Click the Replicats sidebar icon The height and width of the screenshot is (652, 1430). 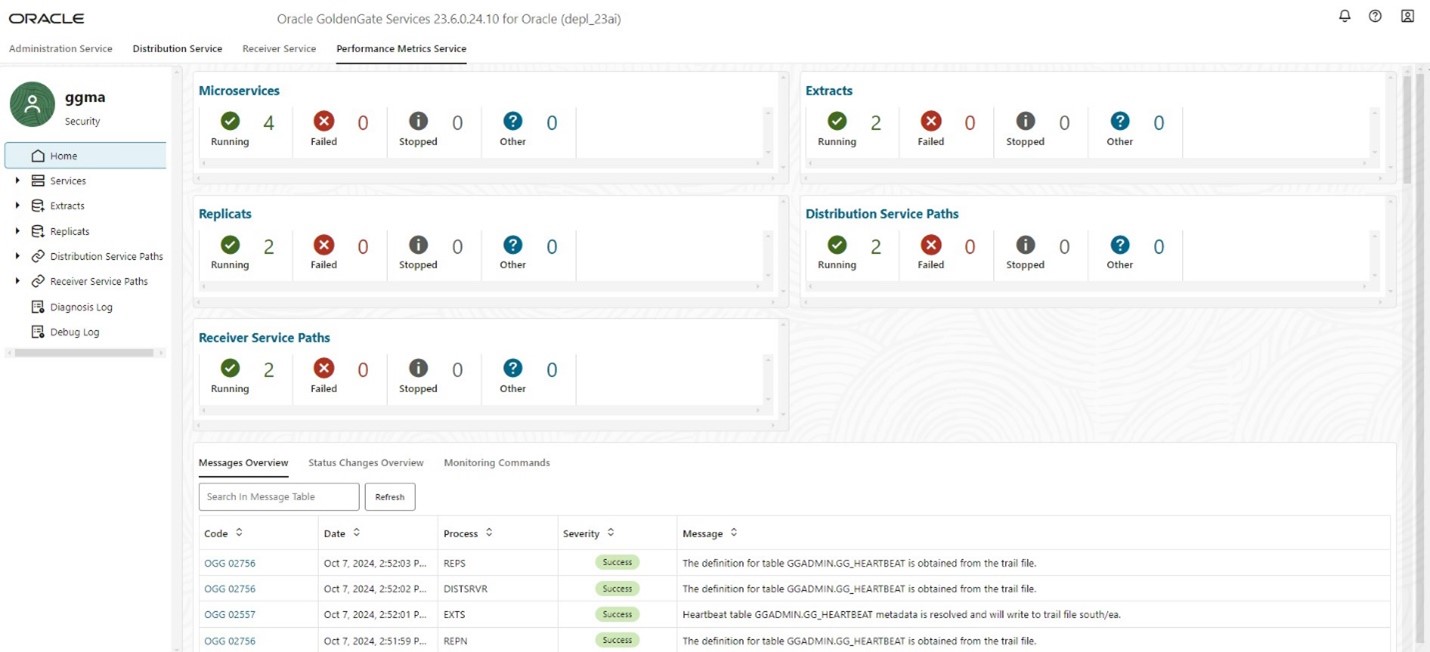[x=38, y=231]
